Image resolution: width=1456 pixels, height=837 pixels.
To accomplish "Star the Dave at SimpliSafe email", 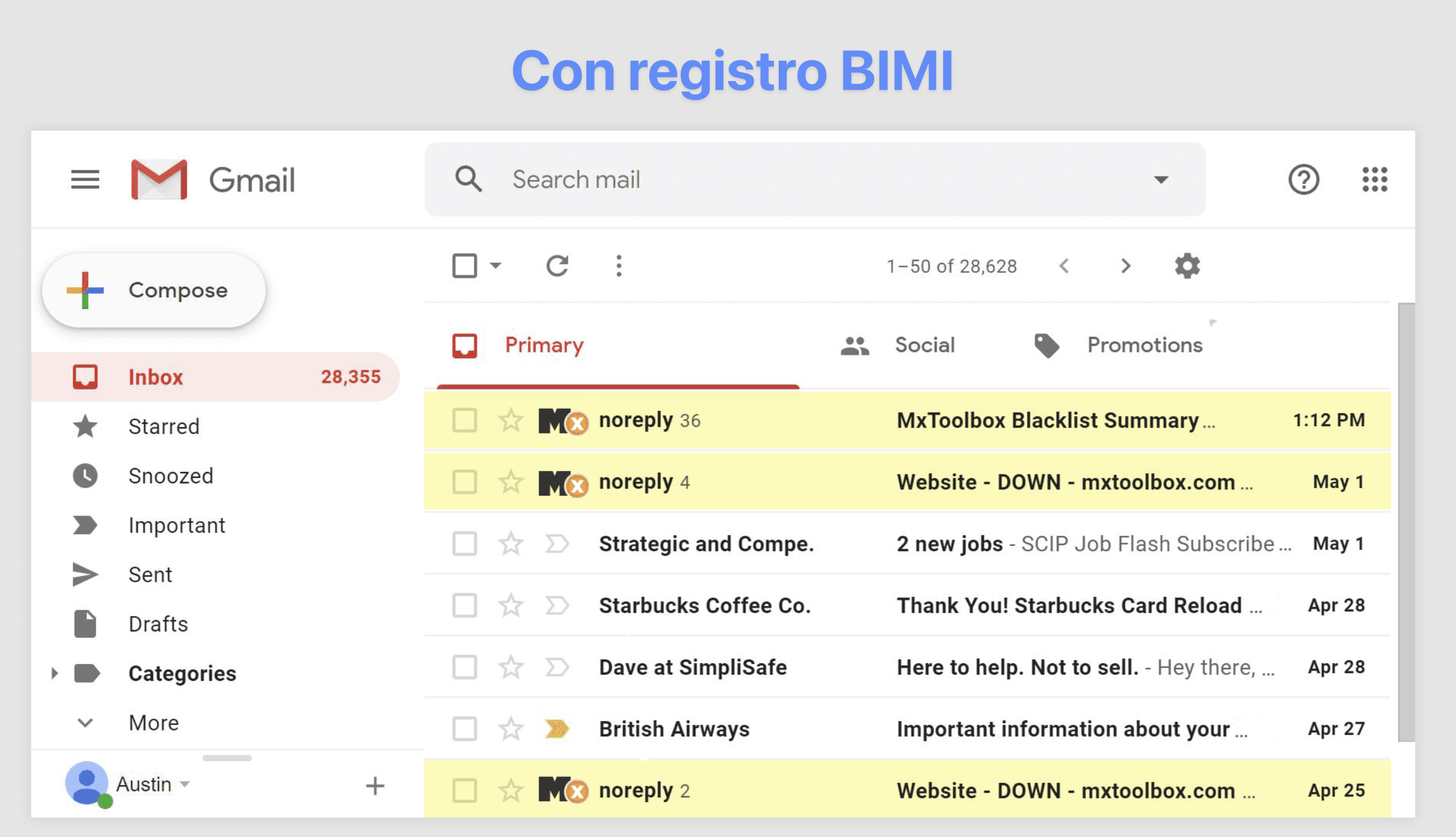I will (511, 667).
